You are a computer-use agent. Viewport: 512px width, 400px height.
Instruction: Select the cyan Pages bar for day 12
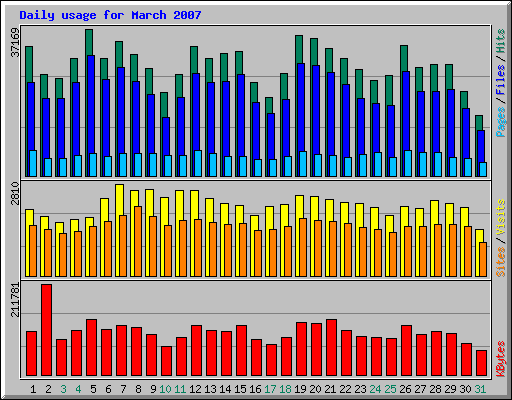click(x=198, y=163)
